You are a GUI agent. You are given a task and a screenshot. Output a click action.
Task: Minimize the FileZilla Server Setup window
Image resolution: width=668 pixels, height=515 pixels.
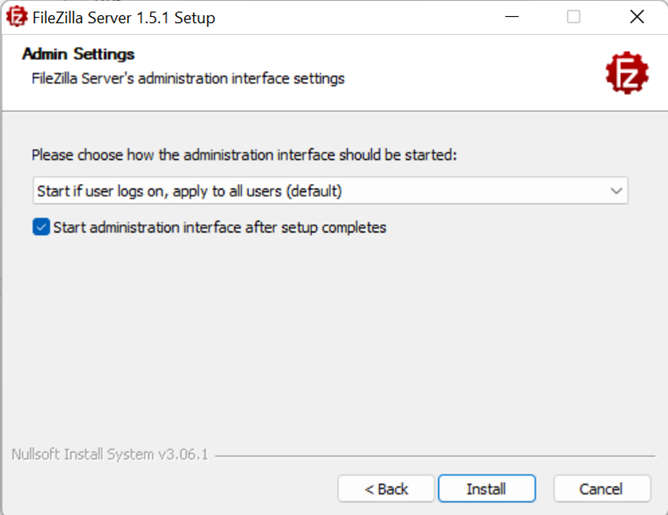[512, 17]
